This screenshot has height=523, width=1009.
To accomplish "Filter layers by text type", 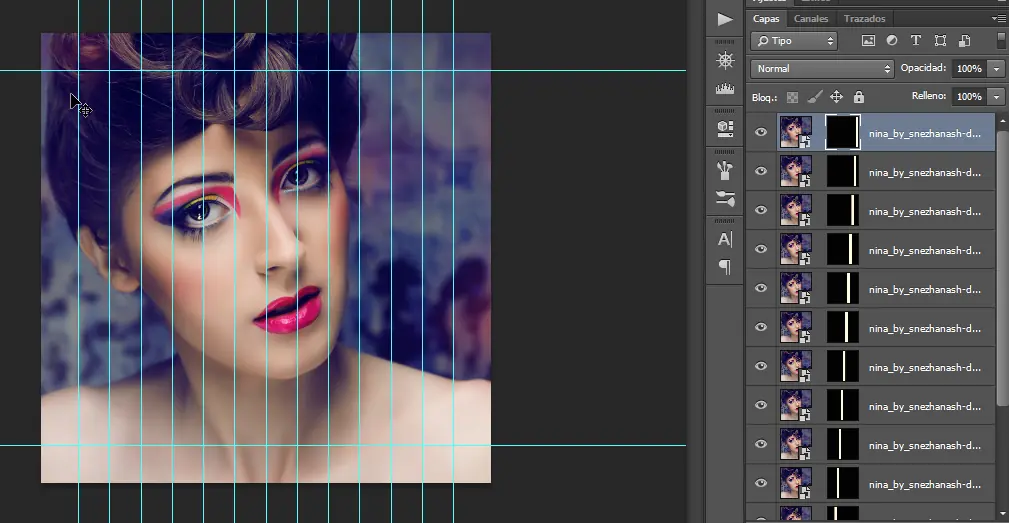I will [916, 41].
